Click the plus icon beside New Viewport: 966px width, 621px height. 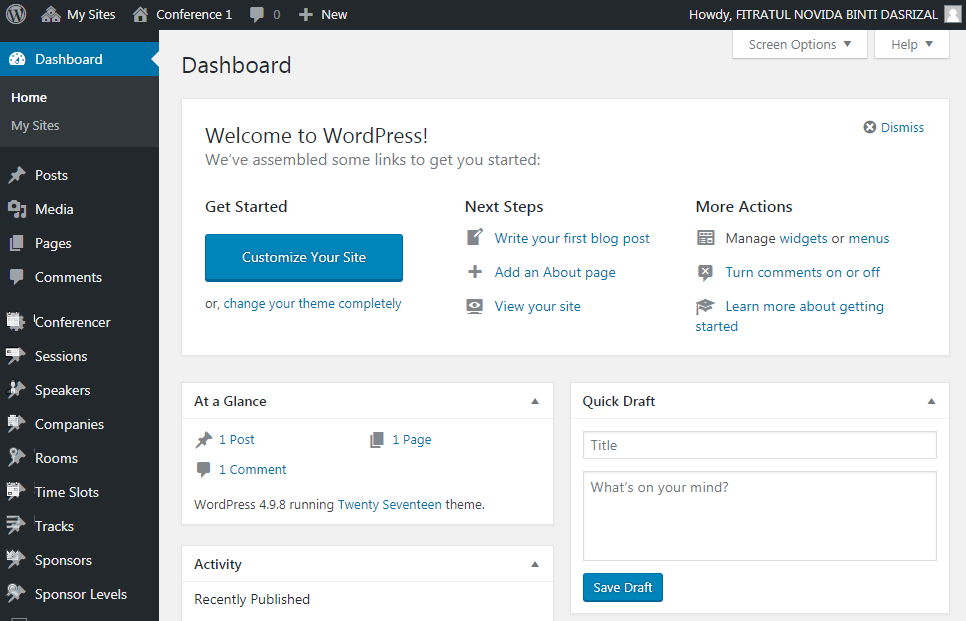coord(306,14)
